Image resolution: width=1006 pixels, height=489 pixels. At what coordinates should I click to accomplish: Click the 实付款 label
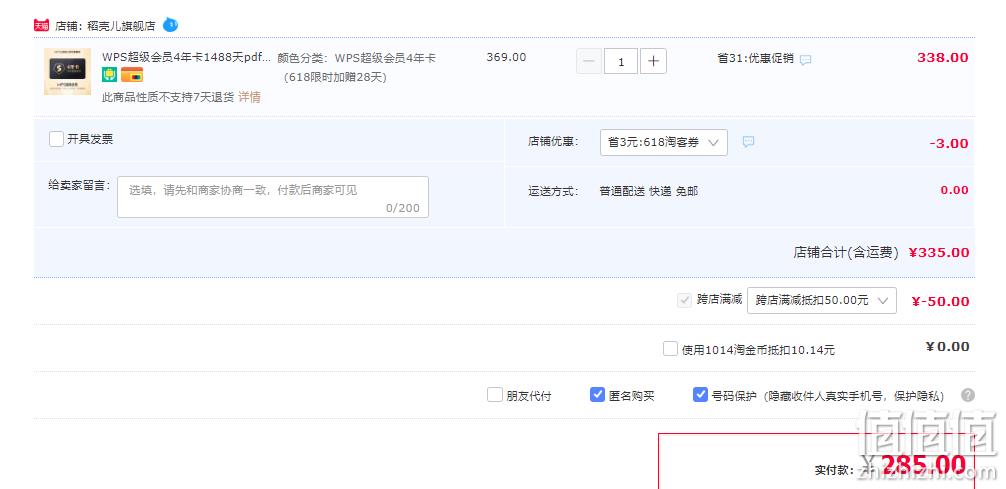coord(834,470)
